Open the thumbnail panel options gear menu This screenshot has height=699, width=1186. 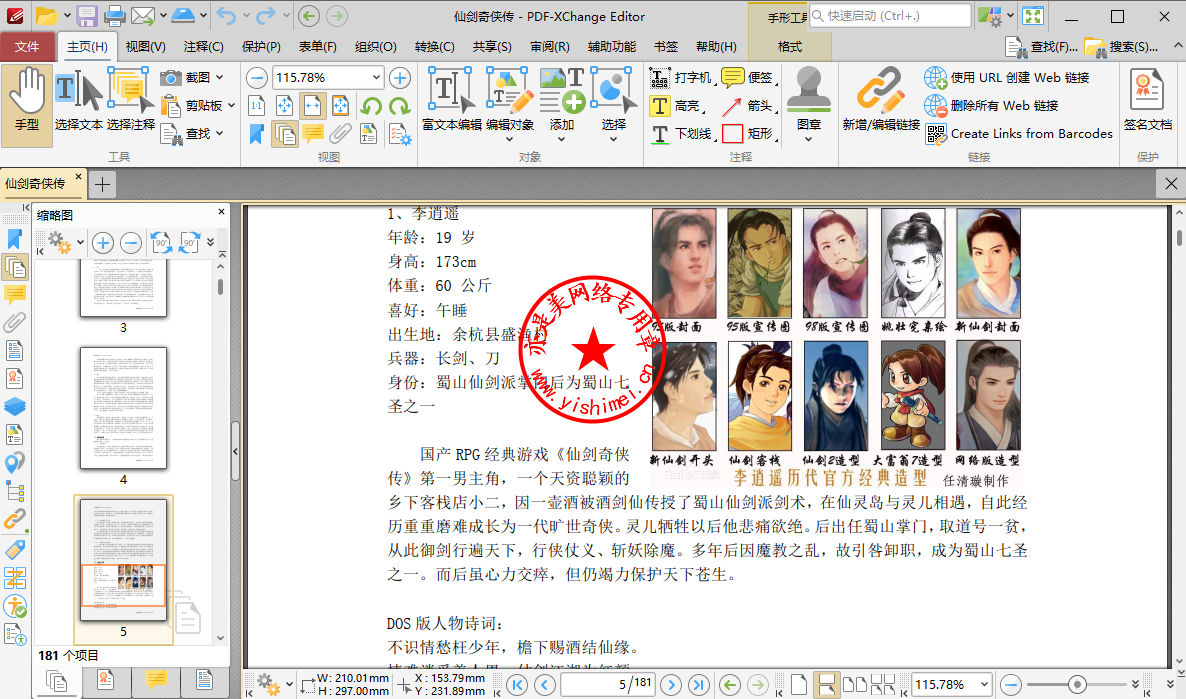pyautogui.click(x=61, y=243)
